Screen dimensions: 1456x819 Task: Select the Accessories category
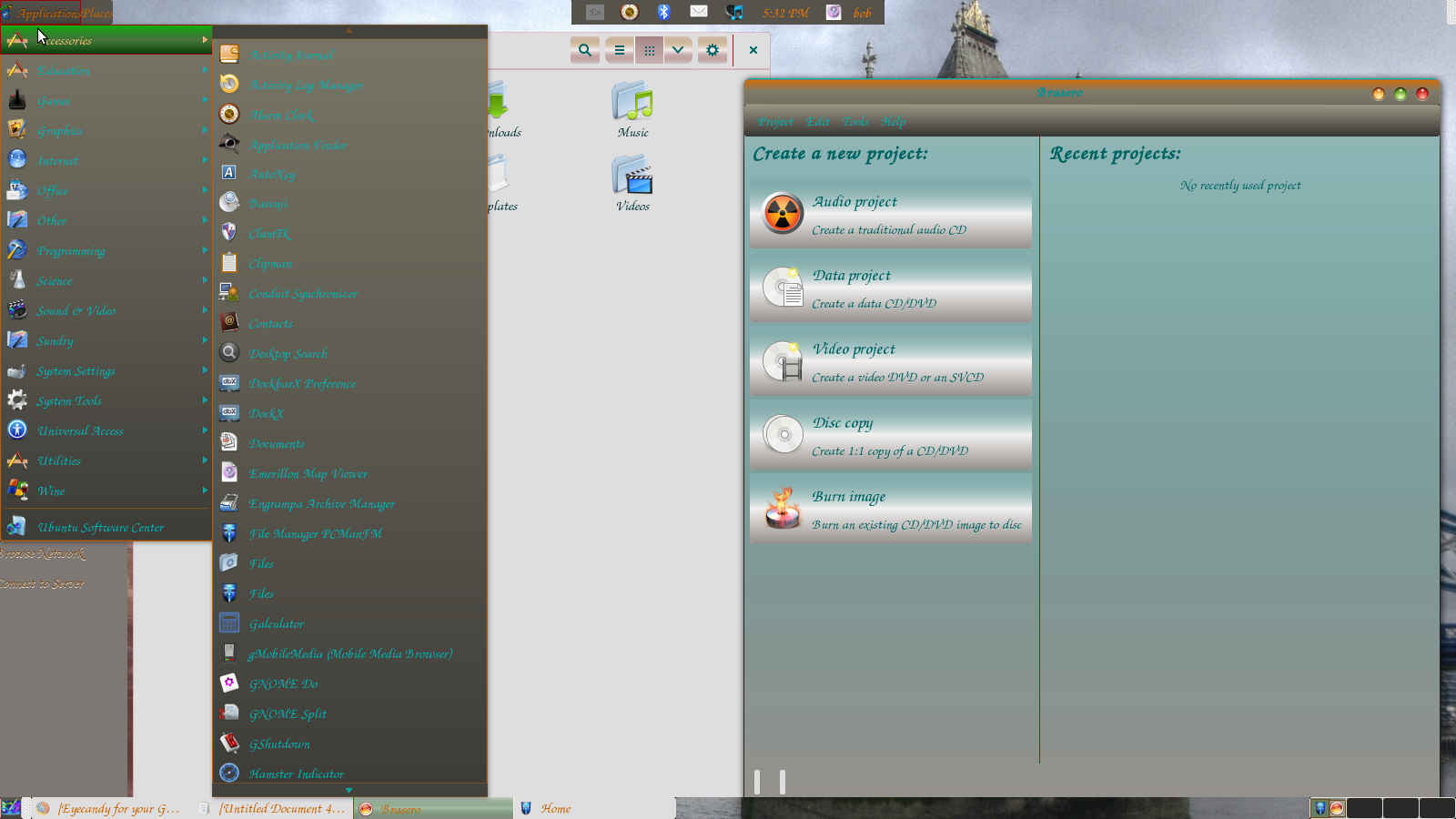point(106,40)
